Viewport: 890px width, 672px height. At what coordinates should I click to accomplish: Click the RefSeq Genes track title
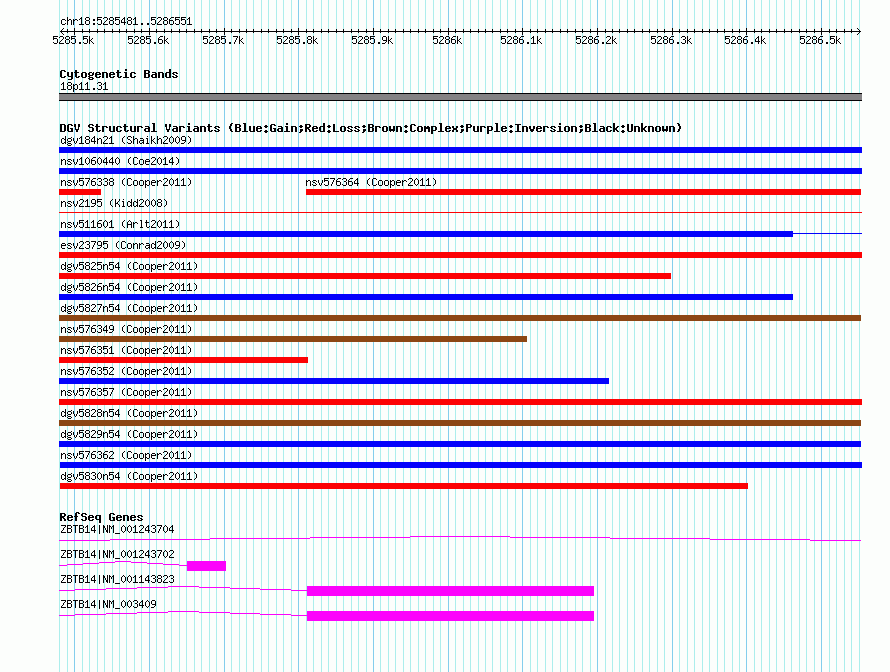pos(101,517)
